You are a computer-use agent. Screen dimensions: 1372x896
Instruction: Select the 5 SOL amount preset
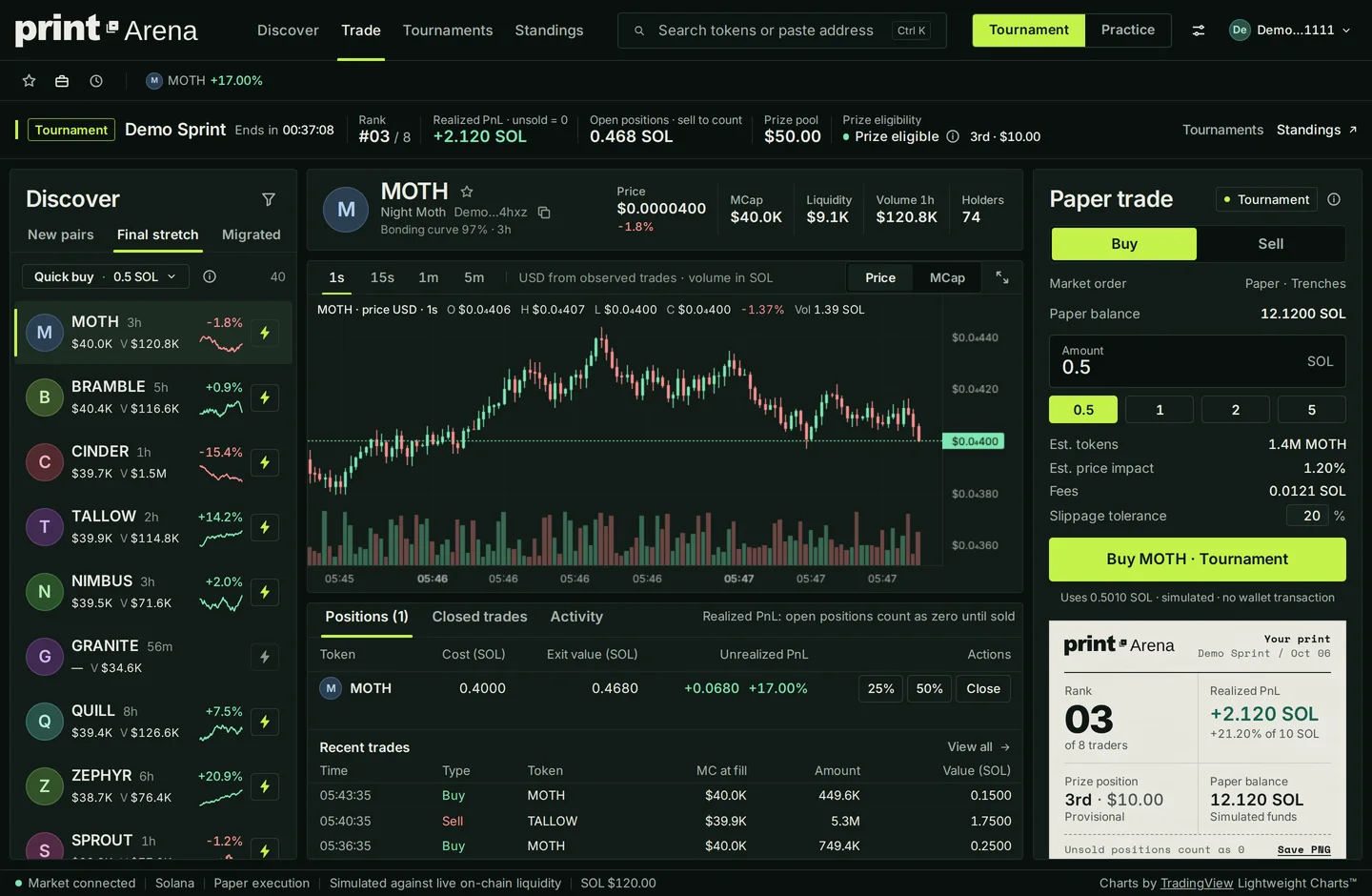[1312, 410]
